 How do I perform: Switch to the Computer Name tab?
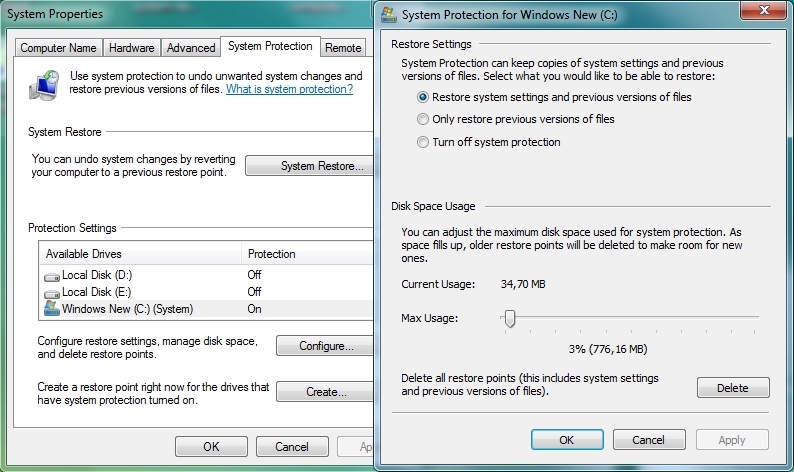pos(58,48)
